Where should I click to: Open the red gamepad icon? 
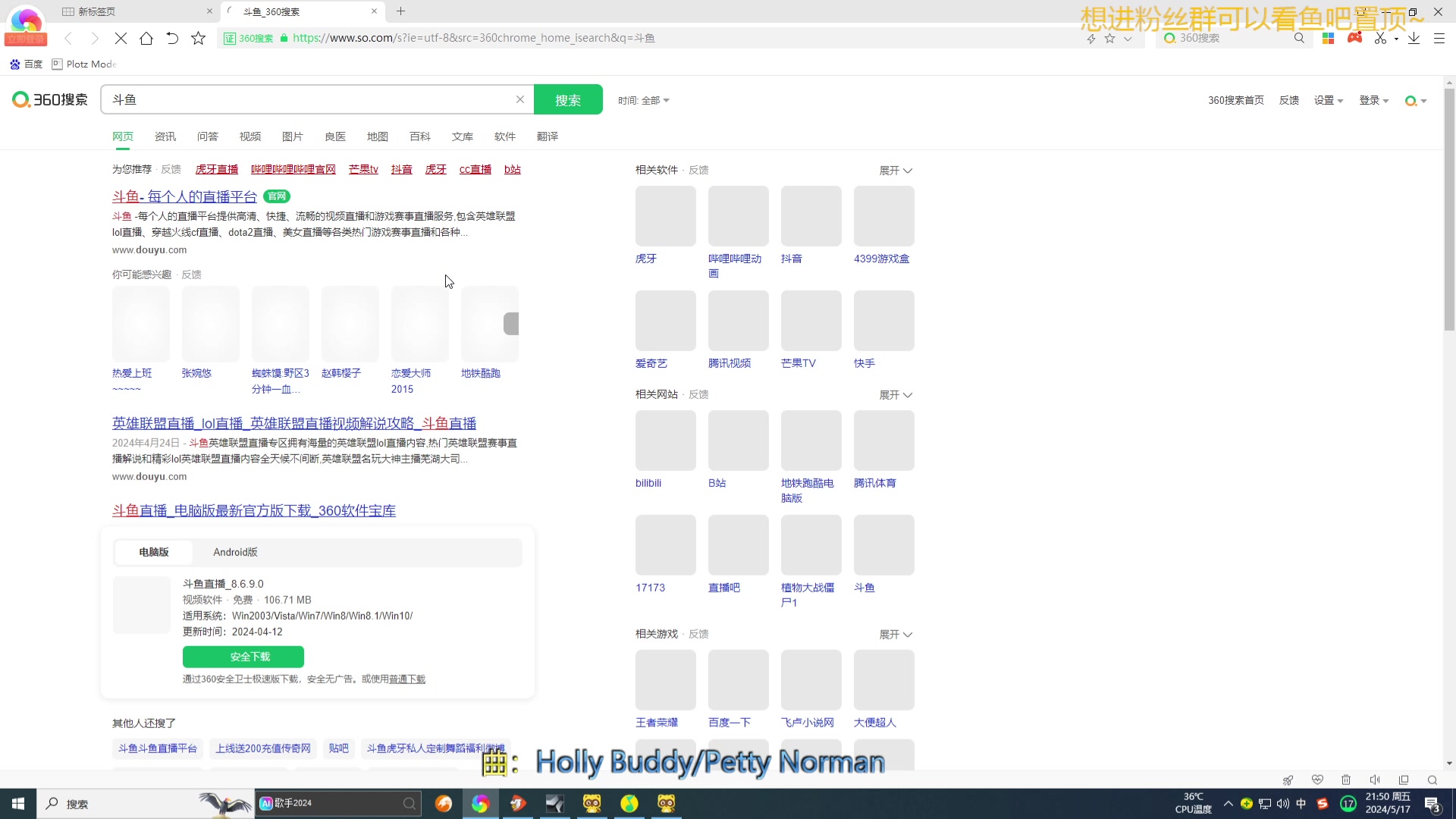click(1354, 38)
